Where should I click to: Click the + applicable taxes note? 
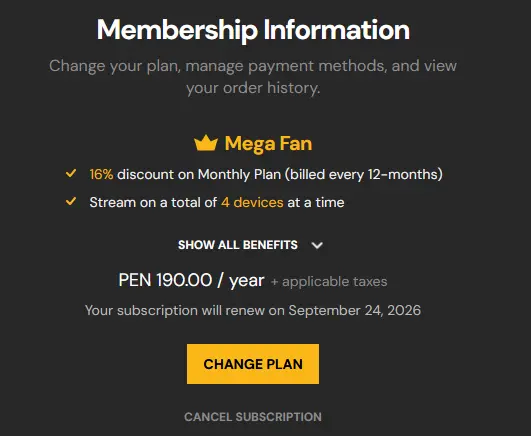329,282
